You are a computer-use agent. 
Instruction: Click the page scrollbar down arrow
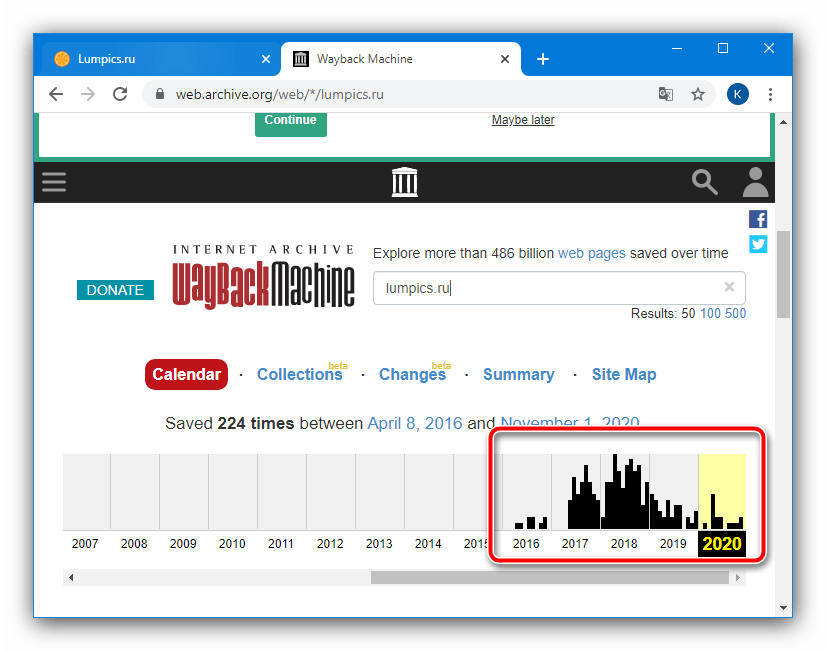[783, 608]
